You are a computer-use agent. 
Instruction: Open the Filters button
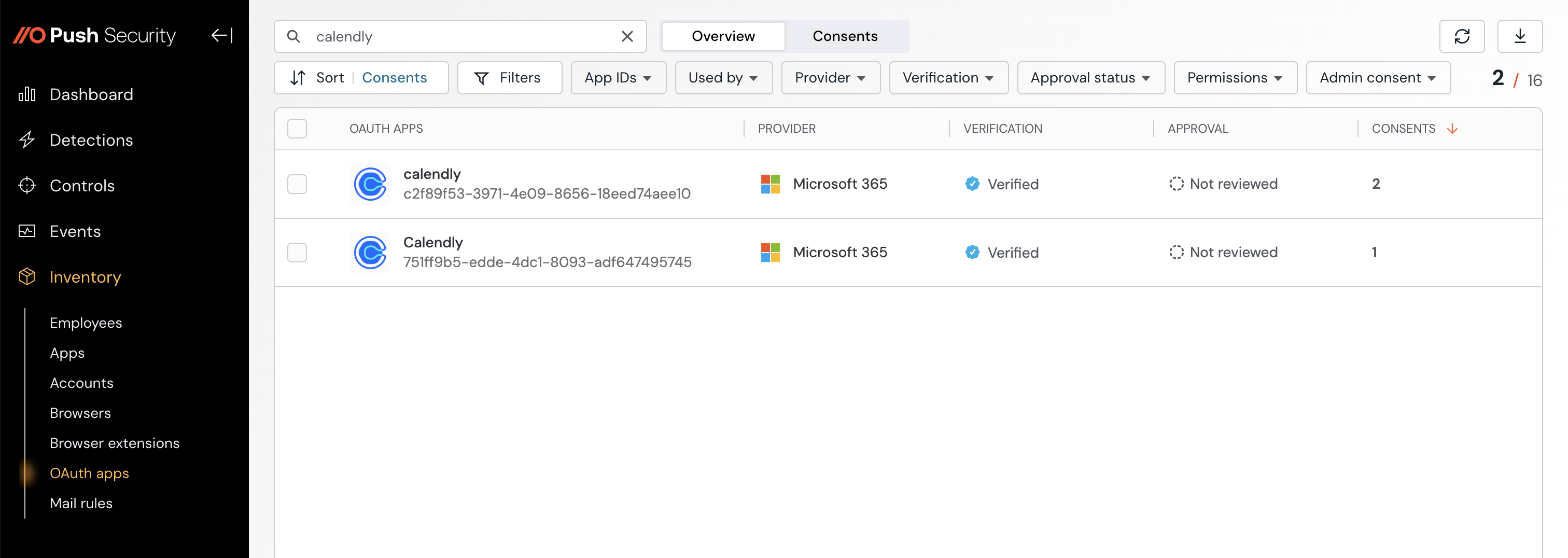(x=510, y=78)
